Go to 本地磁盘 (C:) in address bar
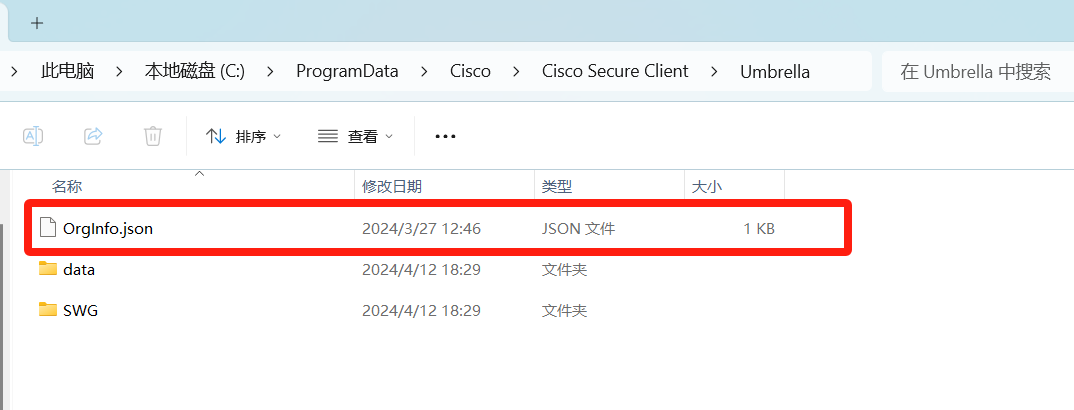The width and height of the screenshot is (1074, 410). click(195, 71)
